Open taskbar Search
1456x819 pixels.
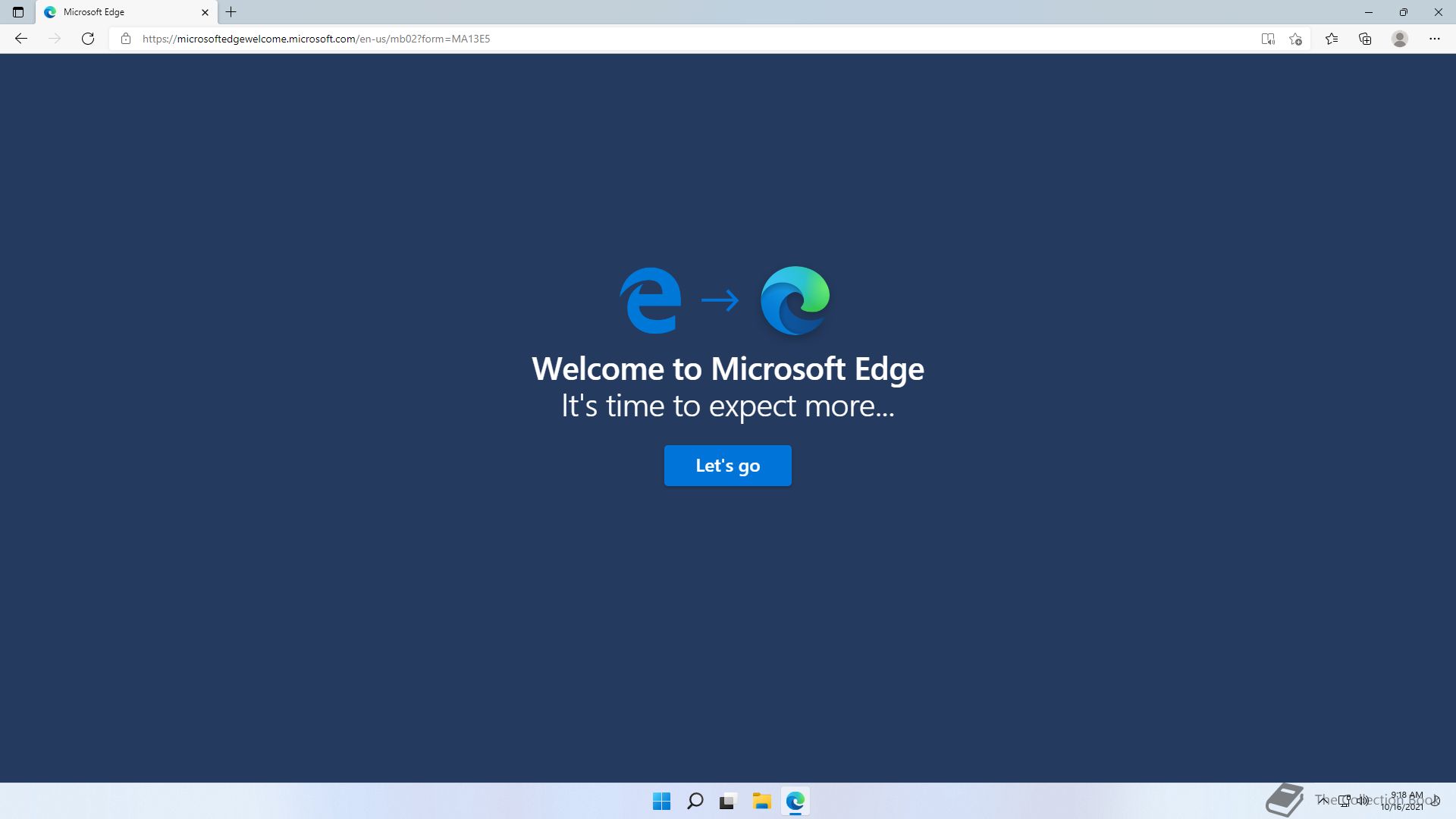695,801
